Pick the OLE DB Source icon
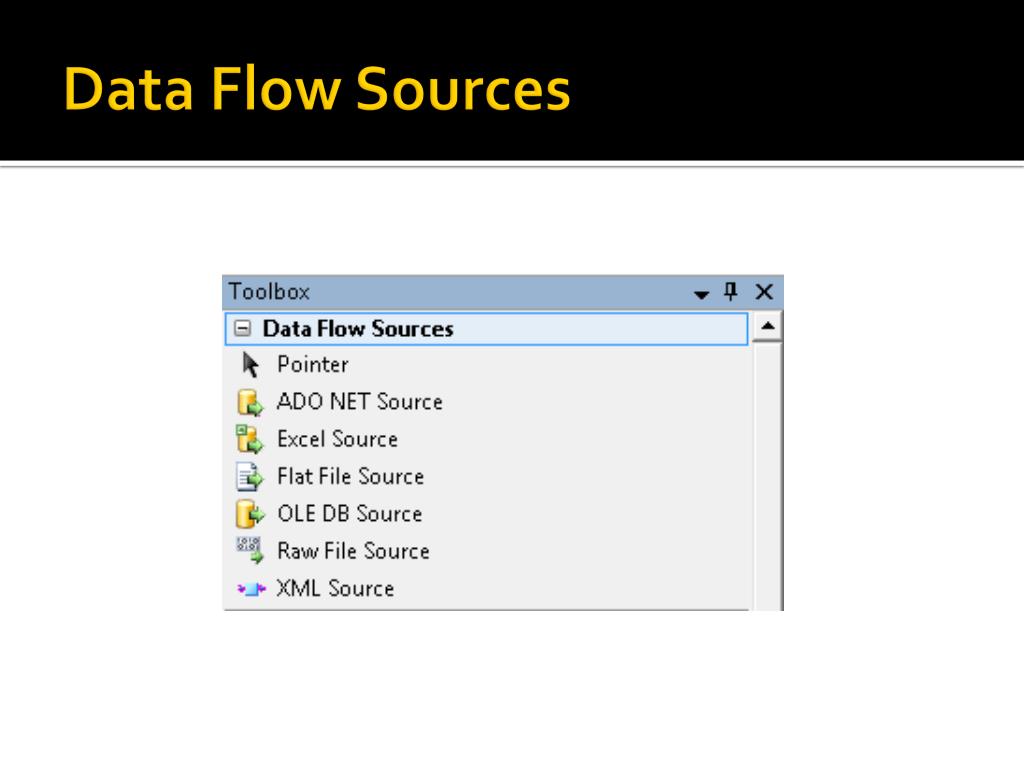Viewport: 1024px width, 768px height. pos(250,514)
